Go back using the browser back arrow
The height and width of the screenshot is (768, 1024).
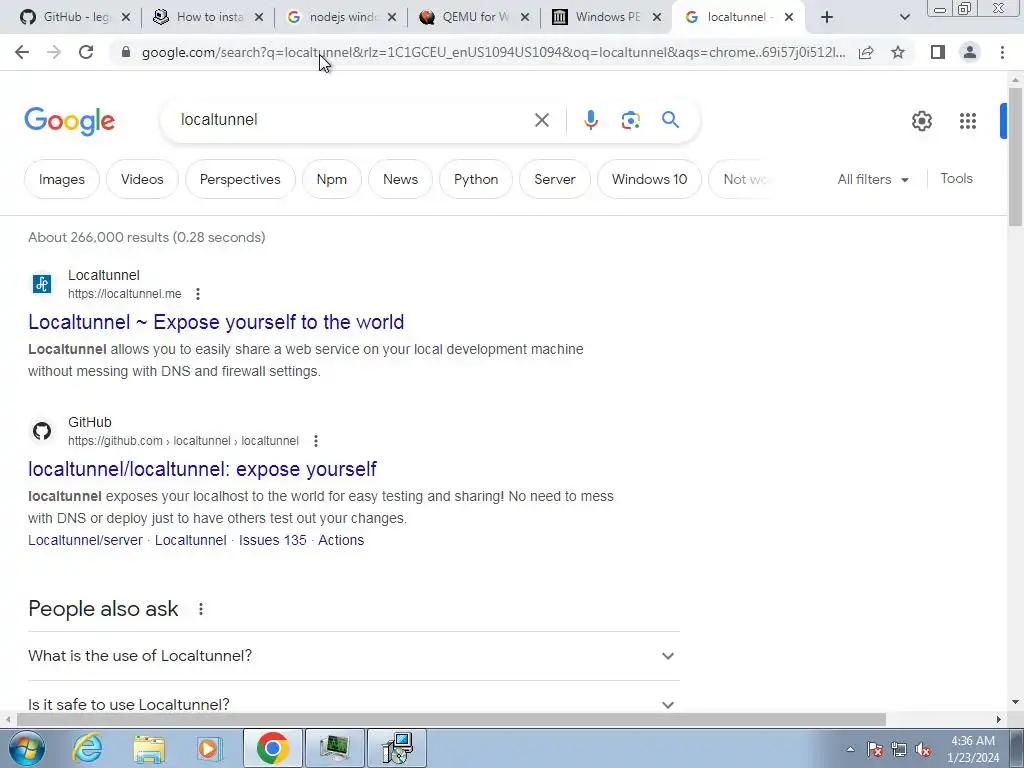point(22,52)
